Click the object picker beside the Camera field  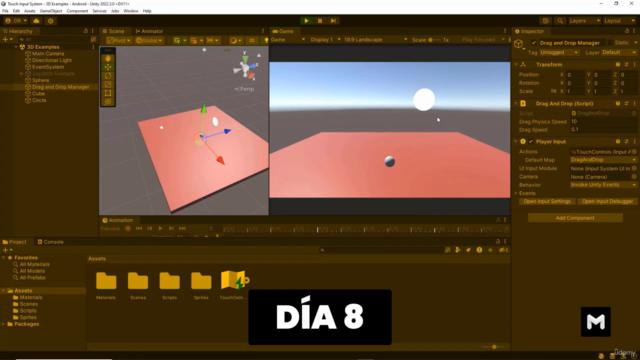tap(634, 177)
